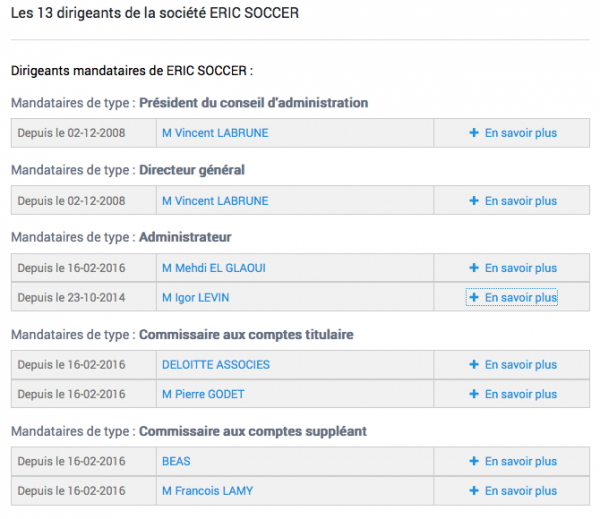Viewport: 600px width, 519px height.
Task: Click plus icon in BEAS row
Action: 474,461
